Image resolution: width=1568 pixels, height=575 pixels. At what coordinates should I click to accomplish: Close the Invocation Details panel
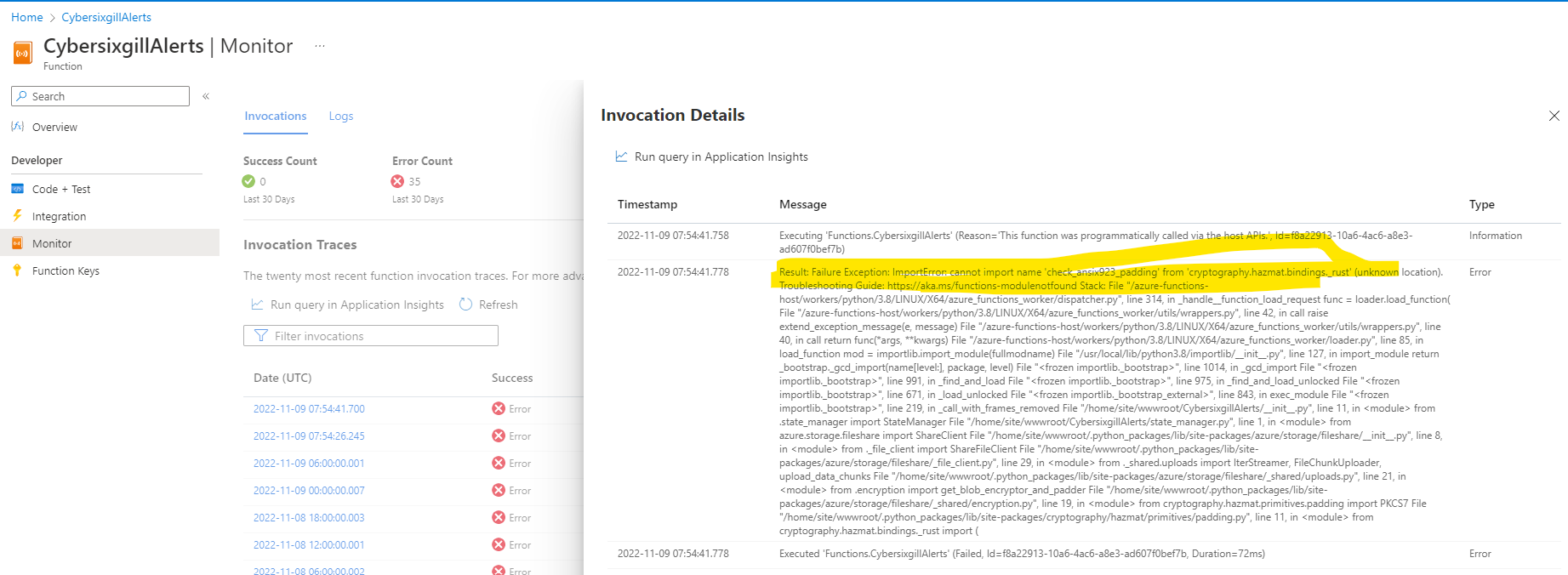[x=1554, y=116]
